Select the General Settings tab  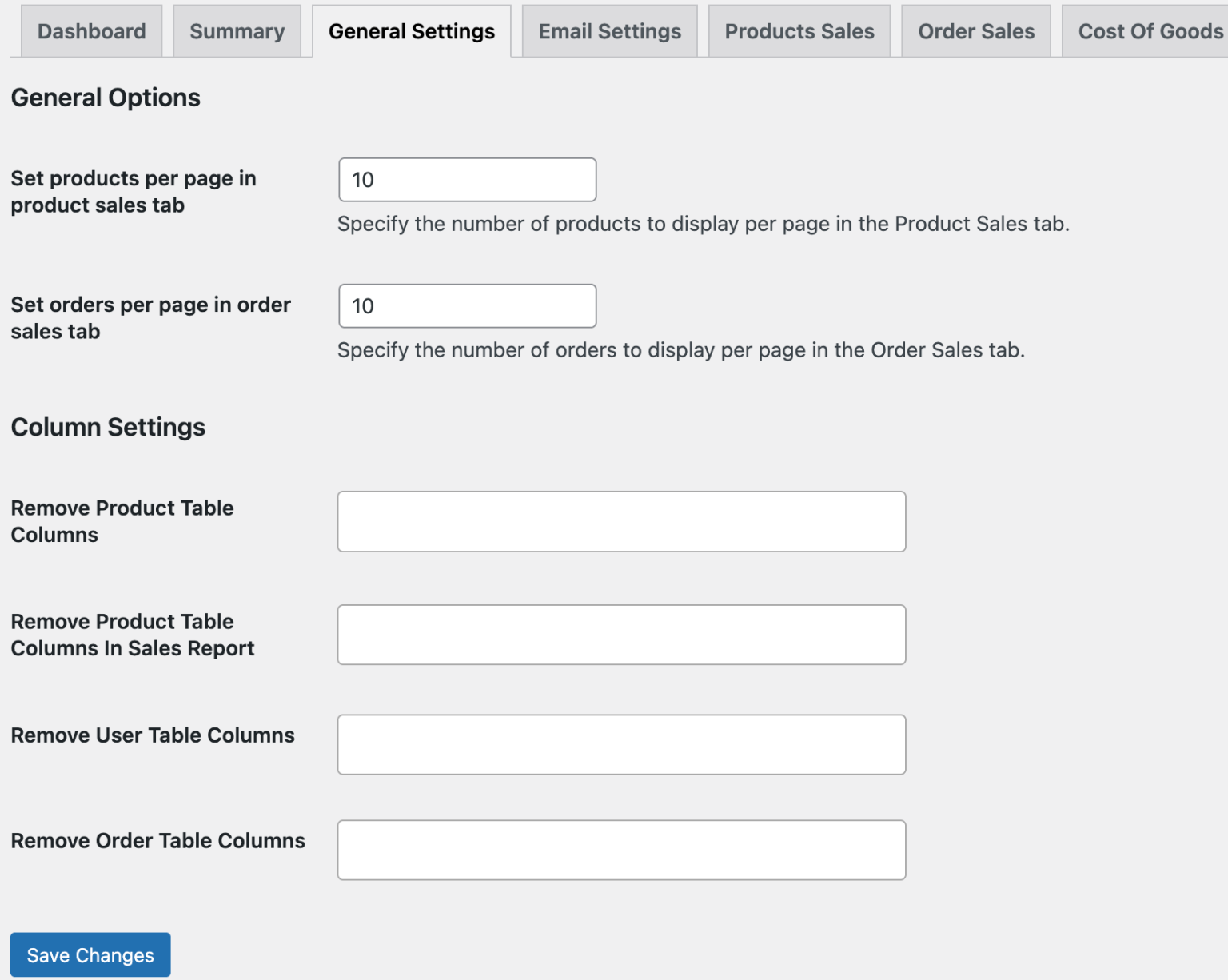tap(412, 31)
